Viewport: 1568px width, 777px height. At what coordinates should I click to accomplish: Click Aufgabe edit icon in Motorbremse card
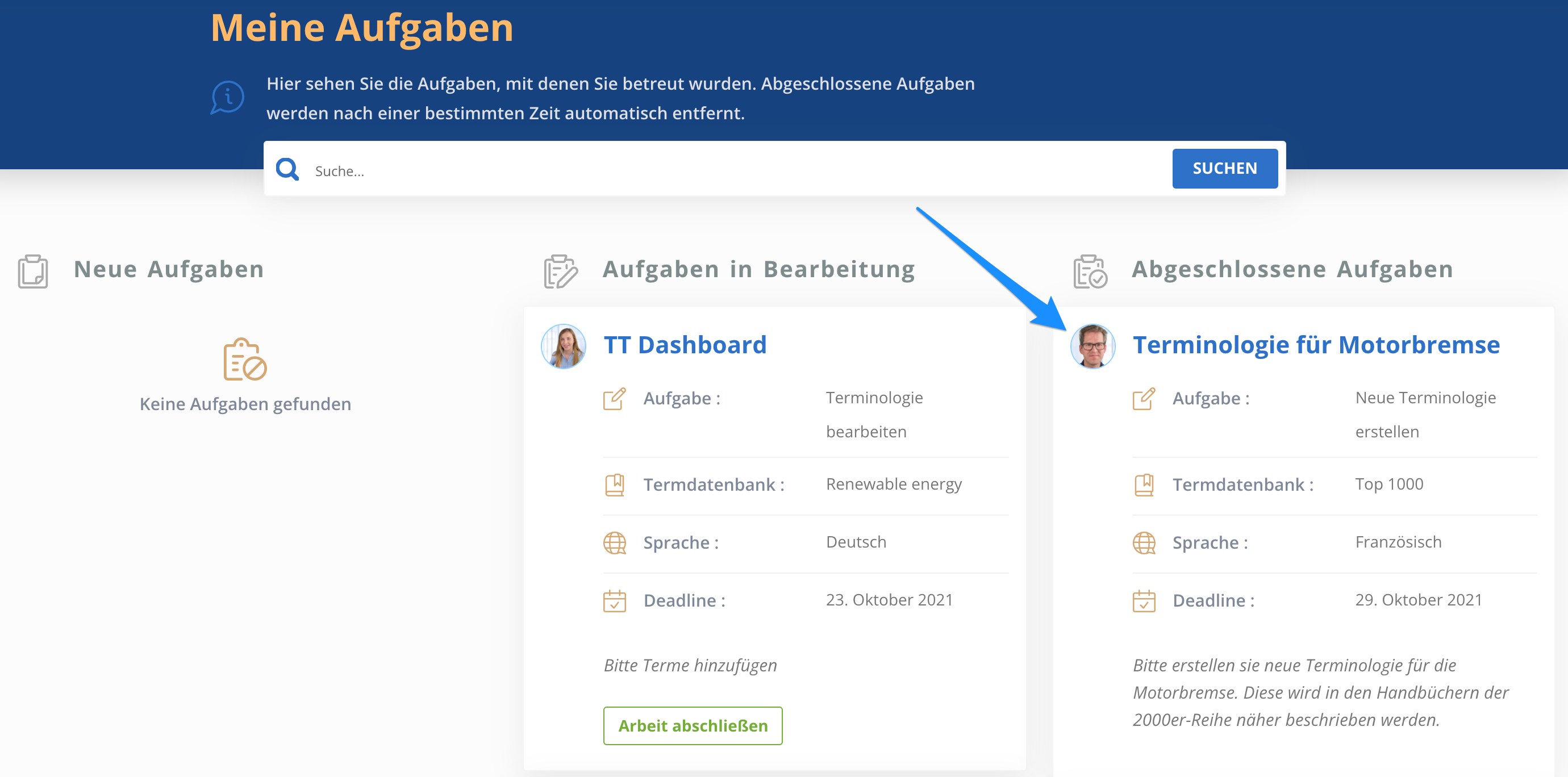tap(1144, 399)
